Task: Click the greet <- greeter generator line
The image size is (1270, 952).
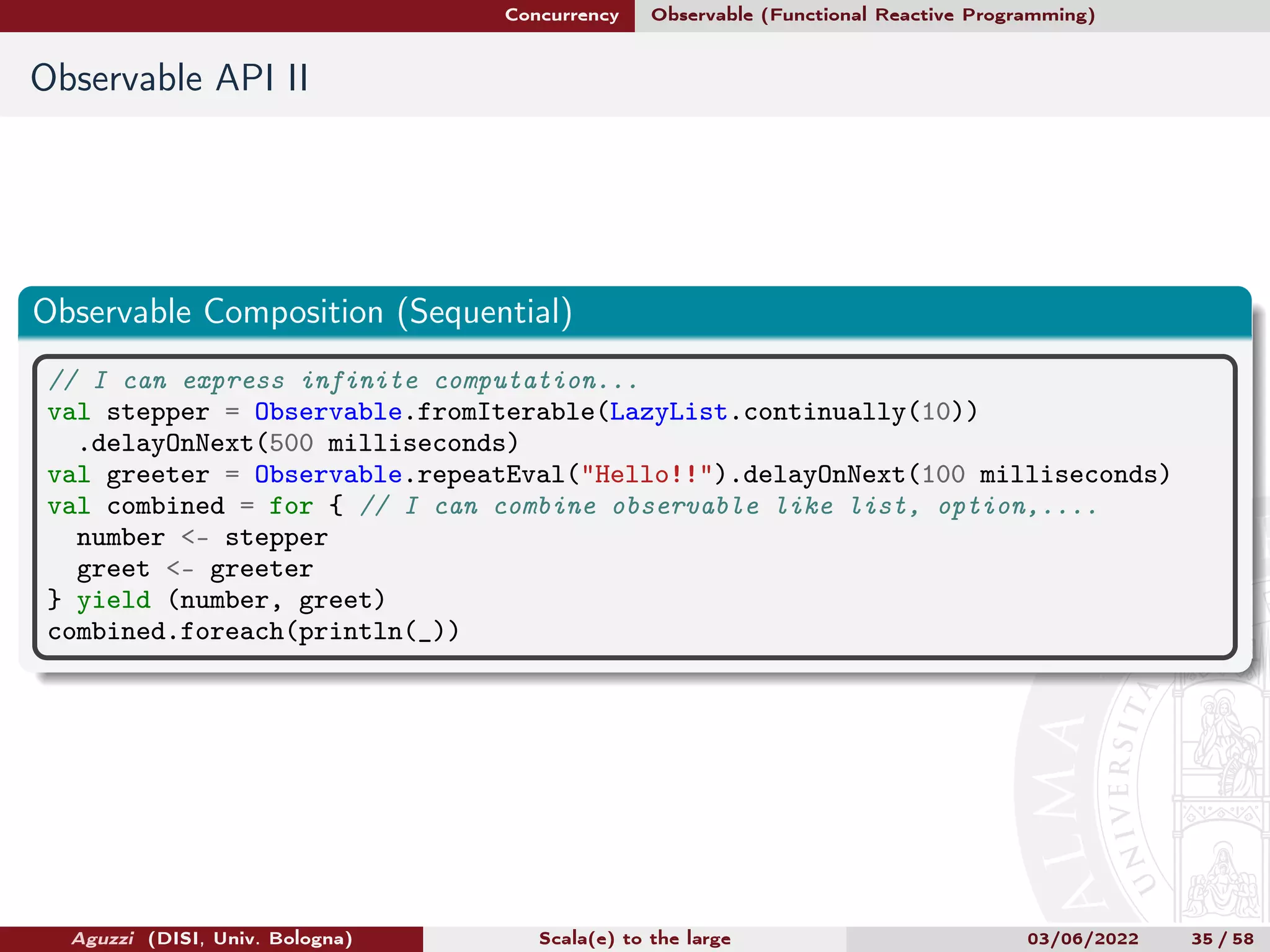Action: [194, 569]
